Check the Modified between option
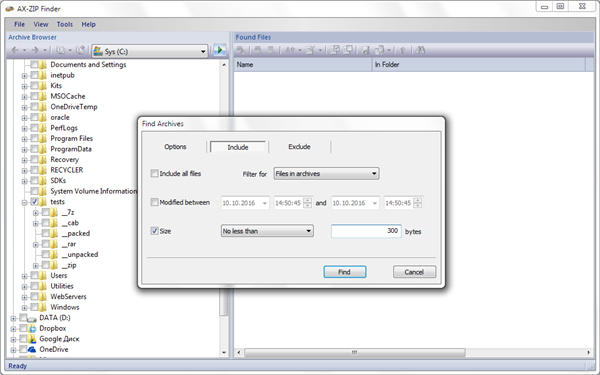600x375 pixels. click(x=155, y=202)
